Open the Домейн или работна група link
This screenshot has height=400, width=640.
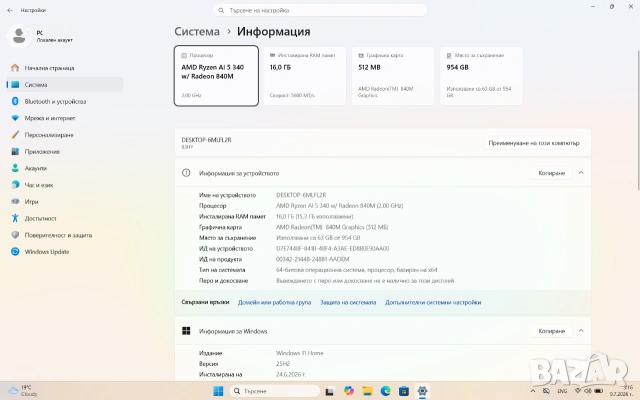point(274,302)
